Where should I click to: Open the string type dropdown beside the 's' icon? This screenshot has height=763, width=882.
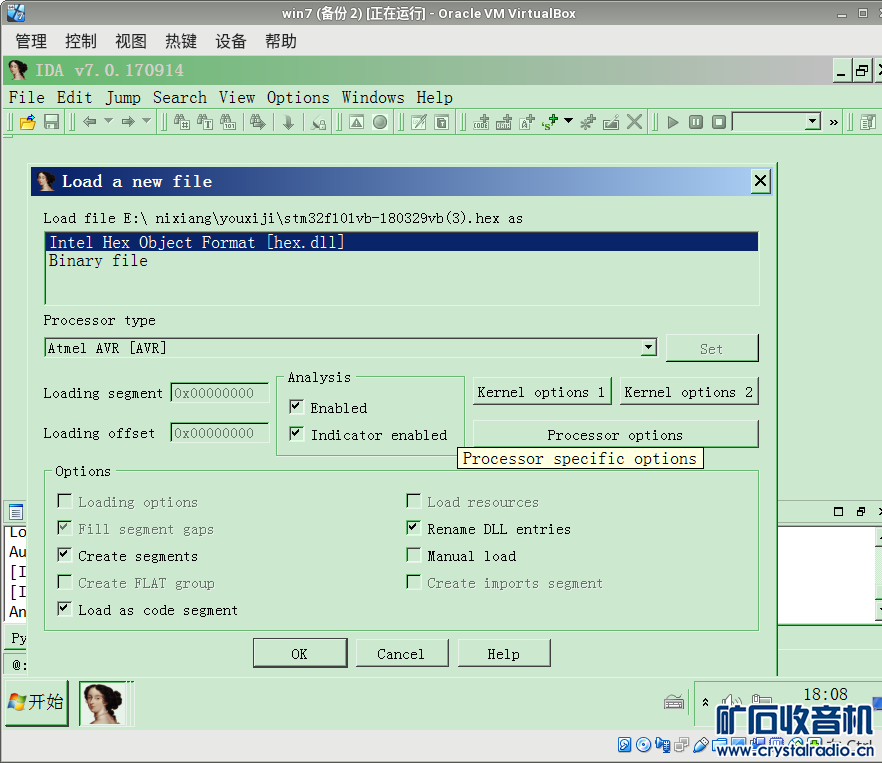point(569,121)
